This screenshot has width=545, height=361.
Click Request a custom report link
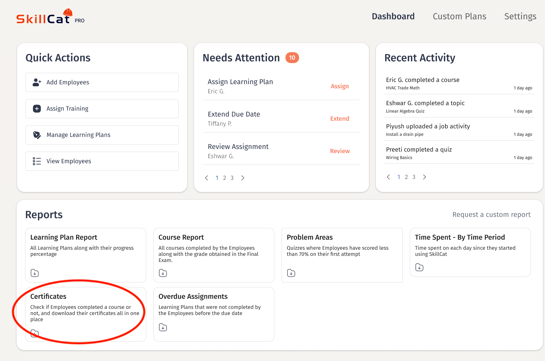[491, 215]
